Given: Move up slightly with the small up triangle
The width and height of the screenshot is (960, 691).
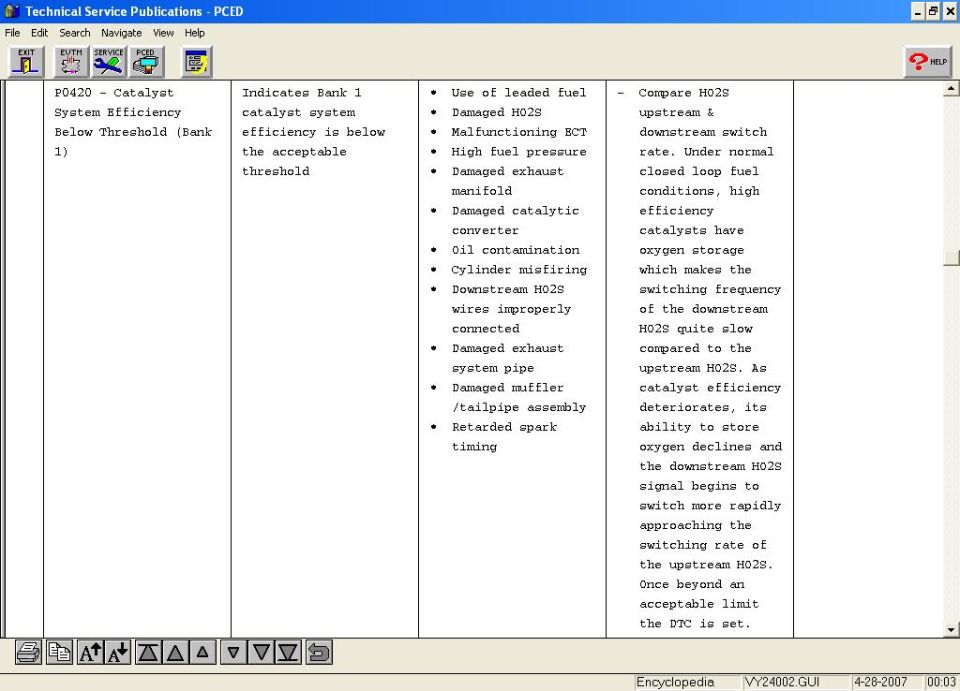Looking at the screenshot, I should (203, 652).
